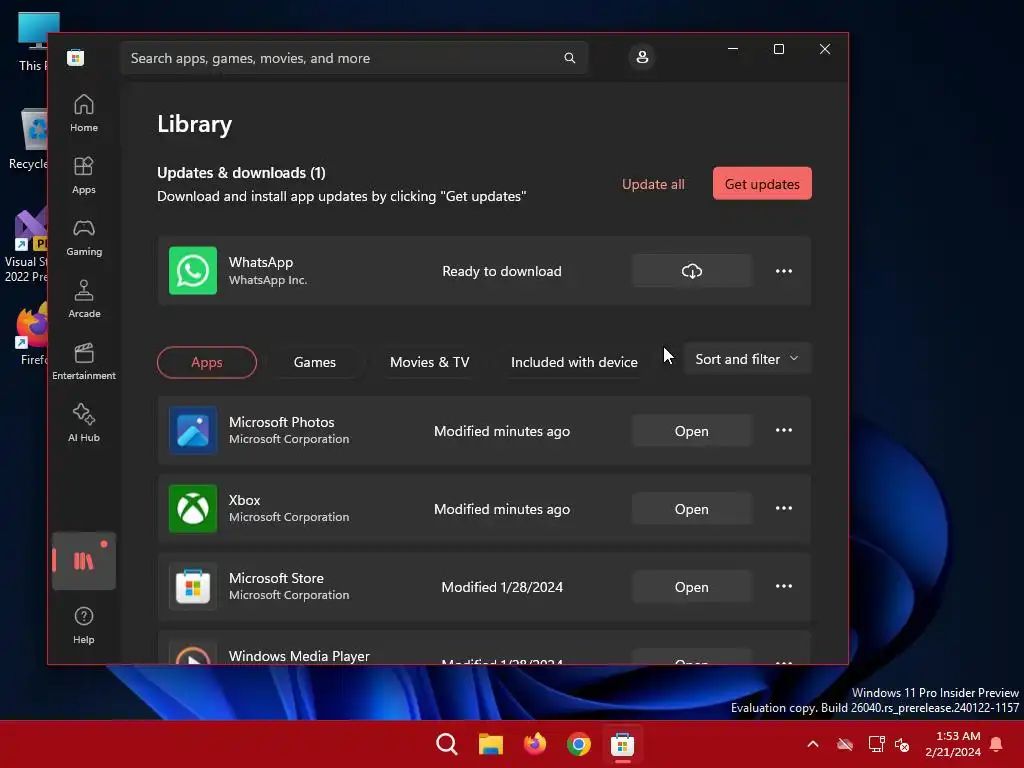Screen dimensions: 1024x768
Task: Open more options for WhatsApp
Action: 784,271
